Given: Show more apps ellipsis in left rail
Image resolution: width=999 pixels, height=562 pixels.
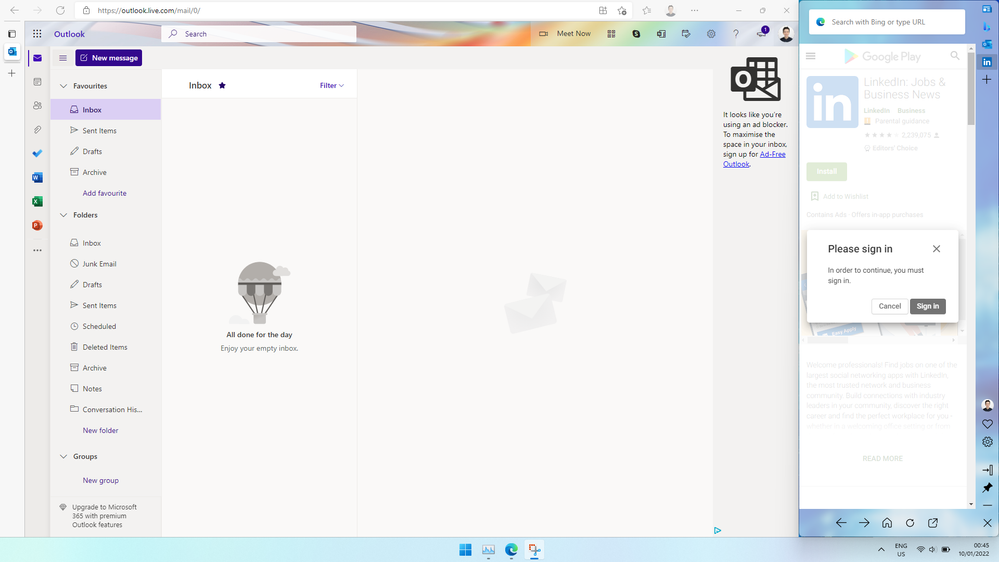Looking at the screenshot, I should pyautogui.click(x=38, y=250).
